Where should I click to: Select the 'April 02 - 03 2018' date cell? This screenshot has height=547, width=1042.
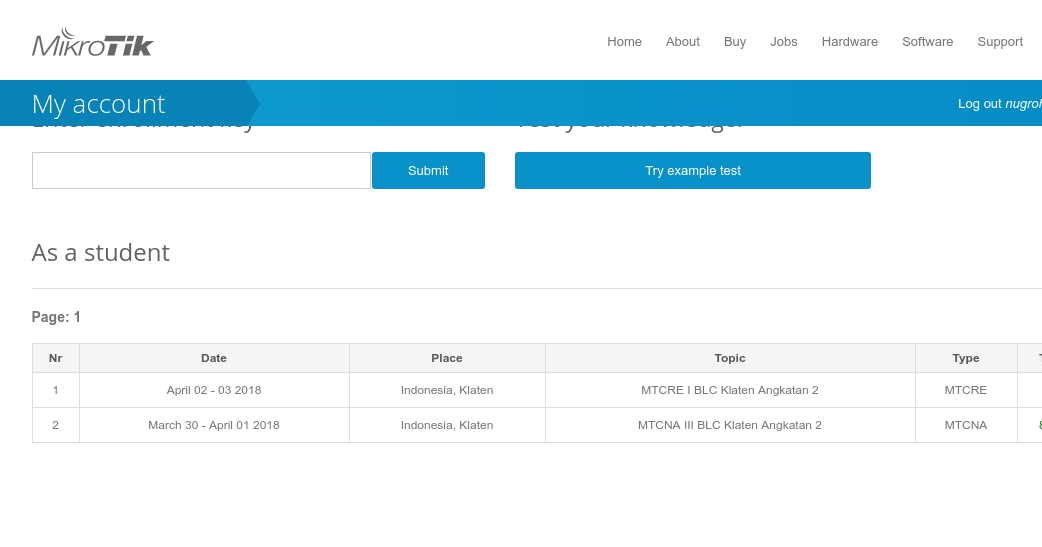pos(214,390)
